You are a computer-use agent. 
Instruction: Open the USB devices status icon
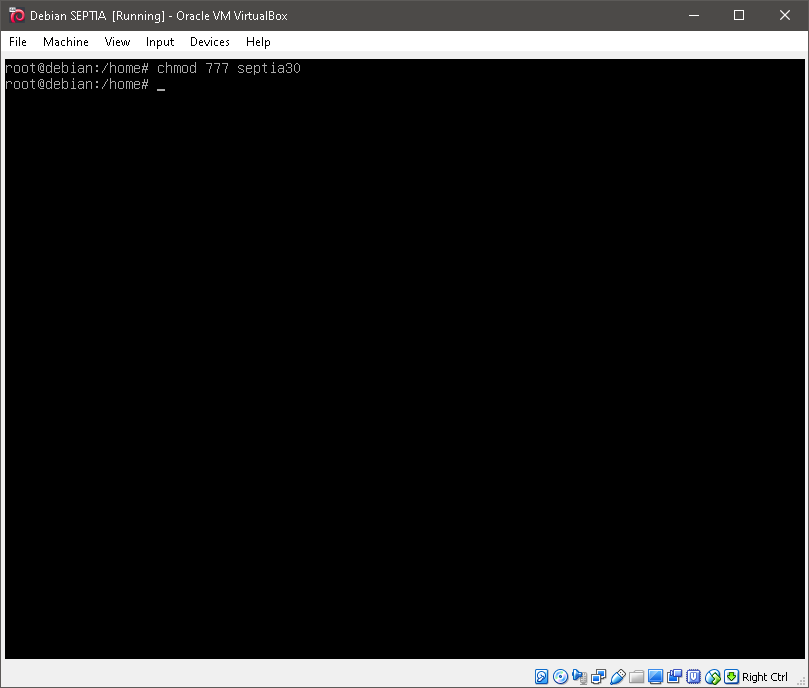(618, 676)
